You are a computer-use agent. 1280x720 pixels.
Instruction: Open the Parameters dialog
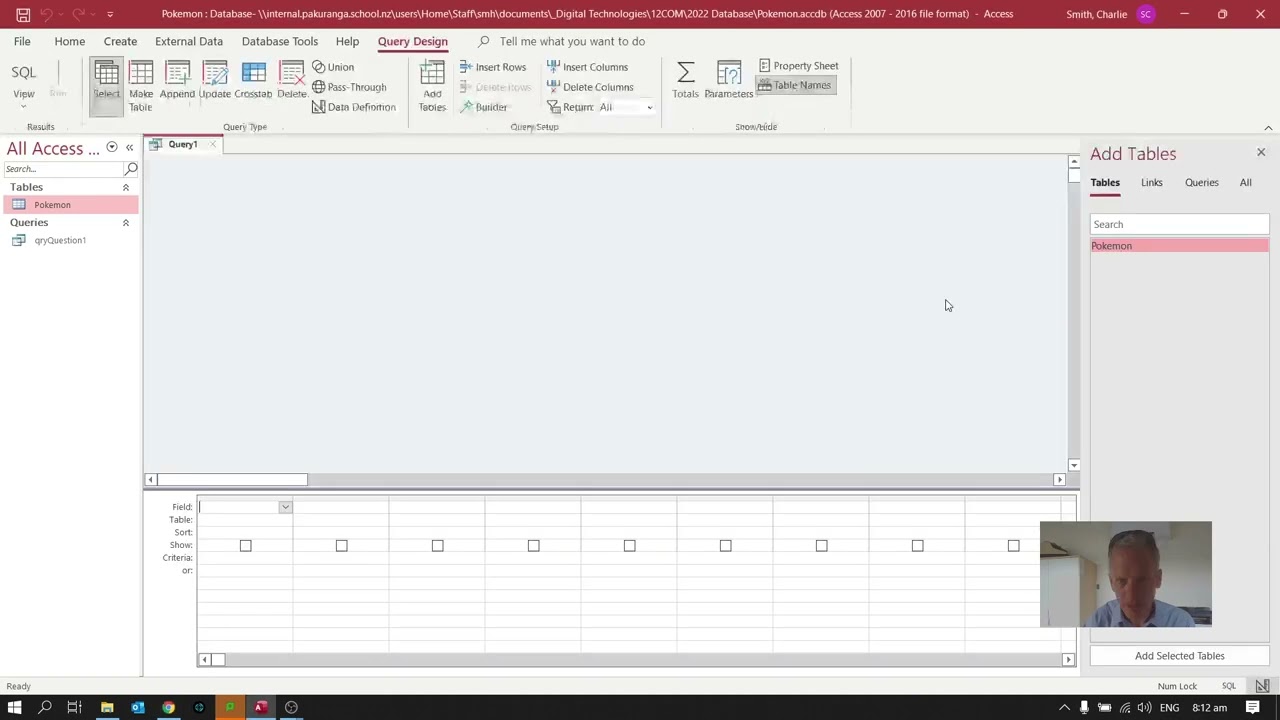tap(728, 81)
